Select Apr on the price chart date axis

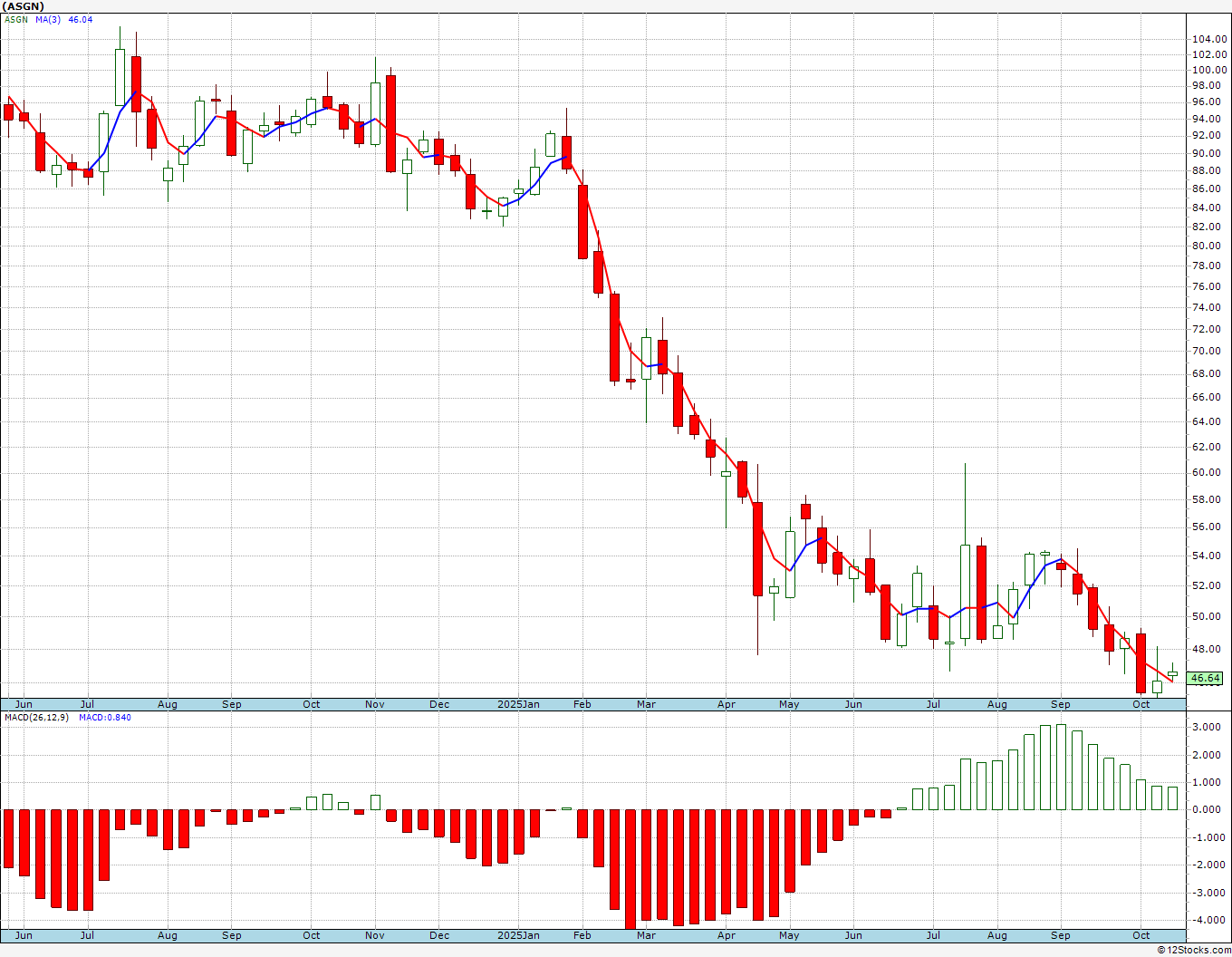[727, 704]
